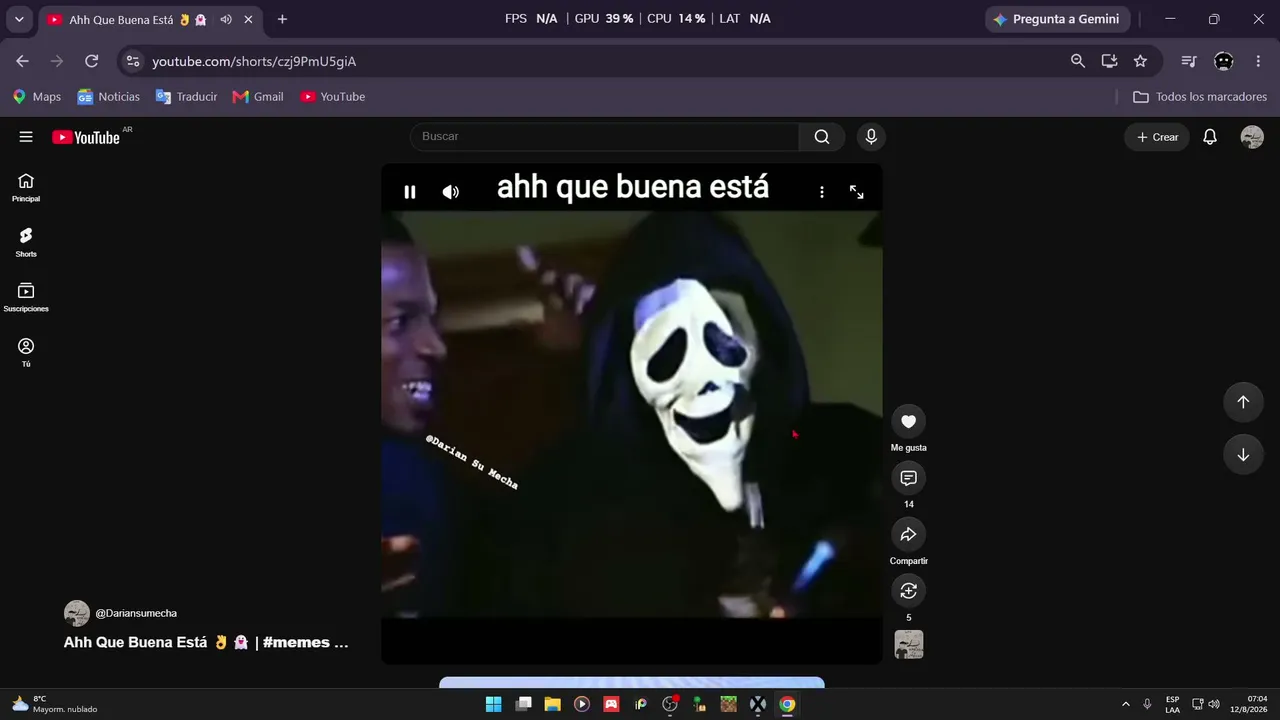The image size is (1280, 720).
Task: Open YouTube notifications bell
Action: tap(1210, 137)
